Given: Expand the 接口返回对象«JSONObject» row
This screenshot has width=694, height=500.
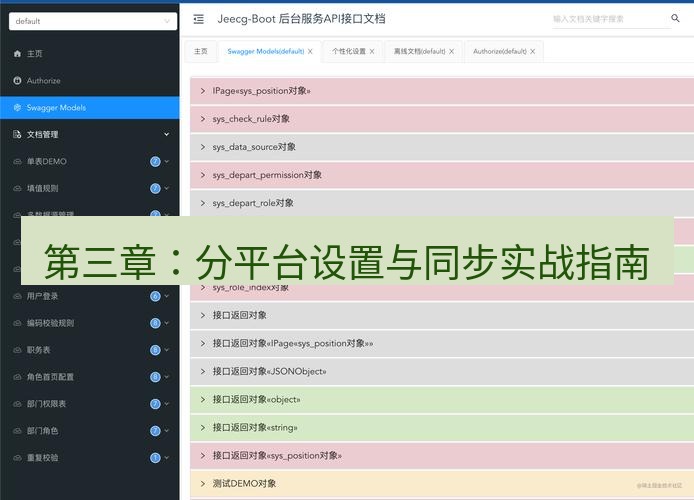Looking at the screenshot, I should (442, 372).
